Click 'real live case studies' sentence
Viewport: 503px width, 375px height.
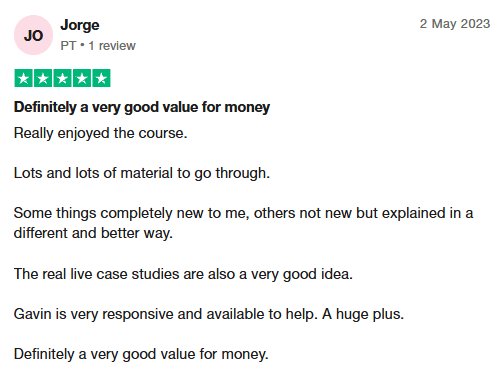tap(183, 274)
